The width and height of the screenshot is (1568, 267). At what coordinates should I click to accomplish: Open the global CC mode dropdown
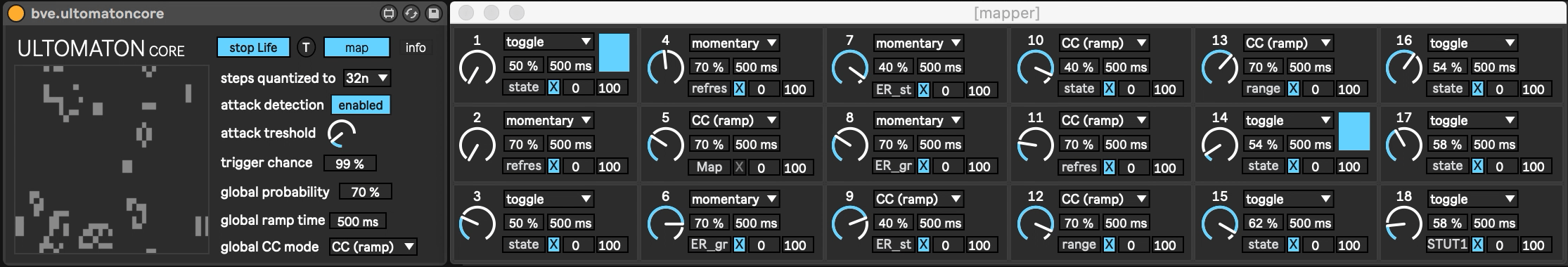373,247
